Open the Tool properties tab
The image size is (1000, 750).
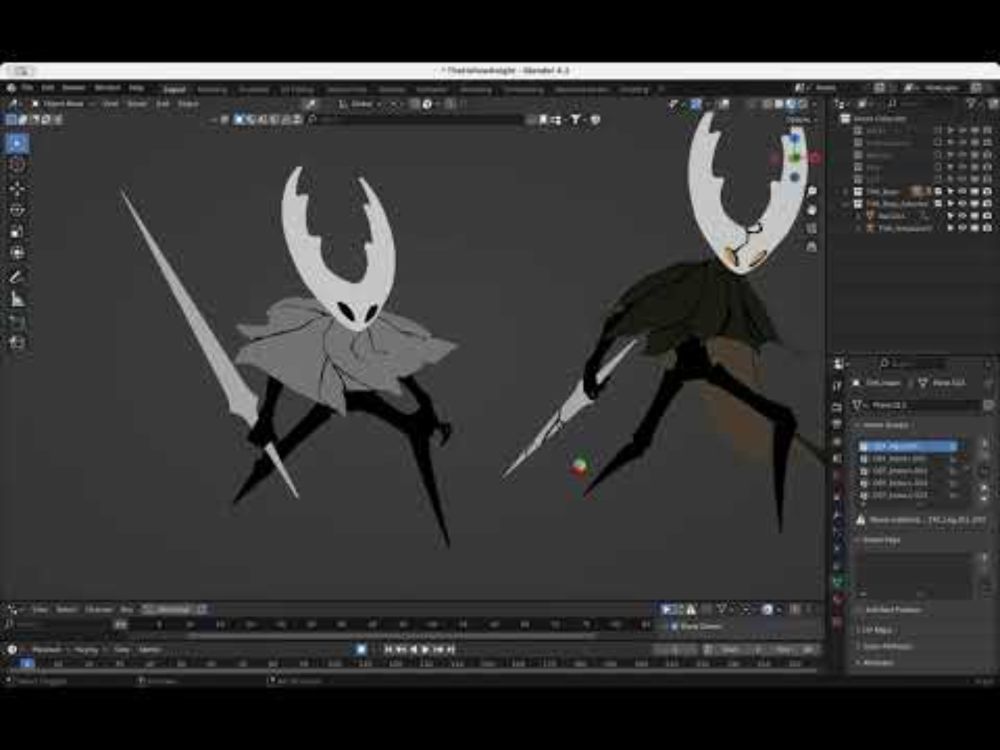point(837,386)
